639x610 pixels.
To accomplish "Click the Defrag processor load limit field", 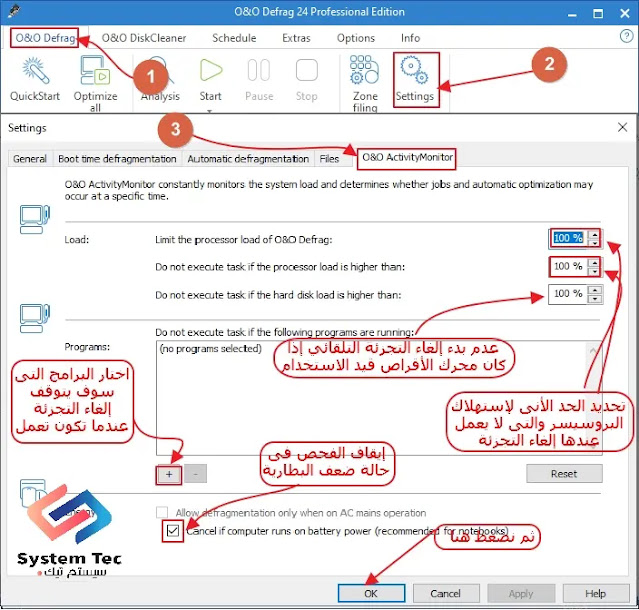I will [568, 238].
